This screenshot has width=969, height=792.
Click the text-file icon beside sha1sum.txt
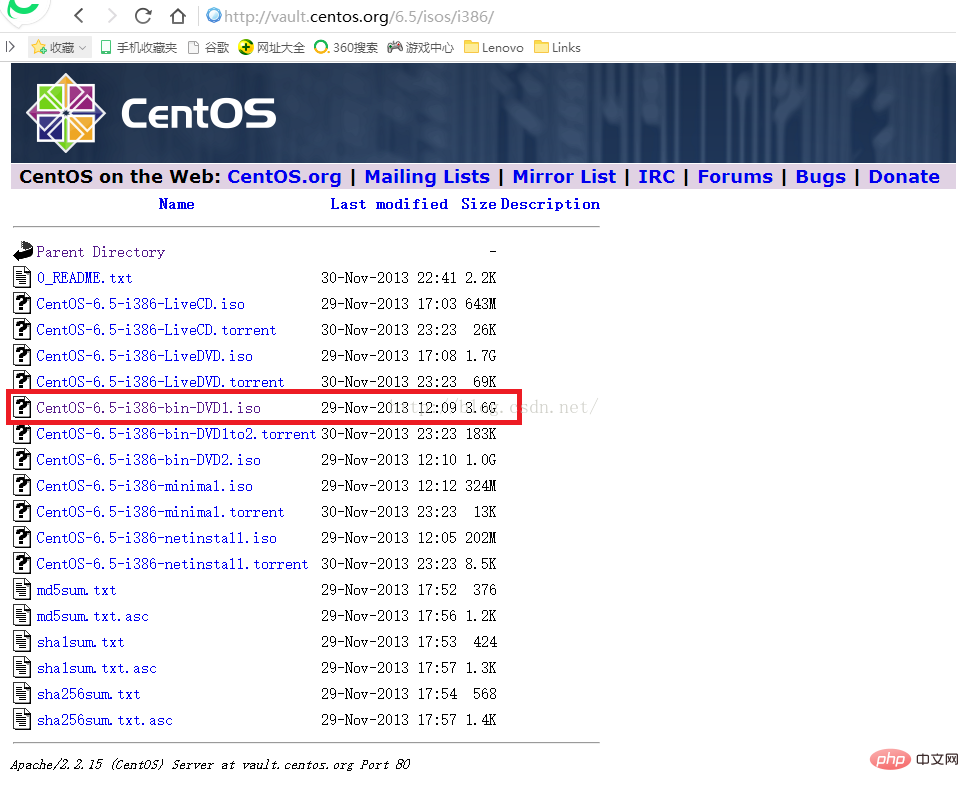22,642
